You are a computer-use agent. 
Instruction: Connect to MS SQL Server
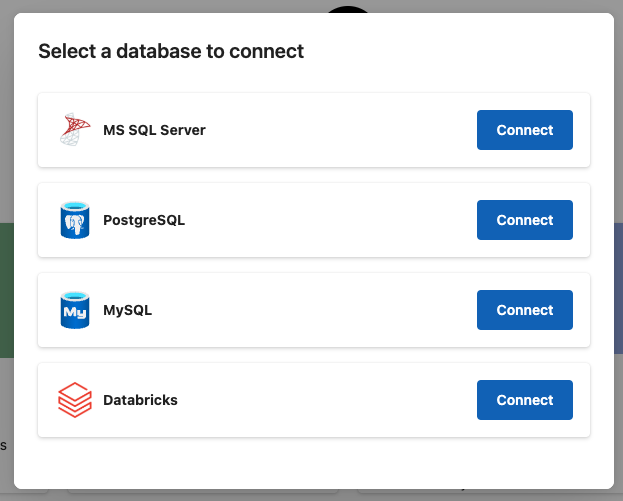click(524, 130)
